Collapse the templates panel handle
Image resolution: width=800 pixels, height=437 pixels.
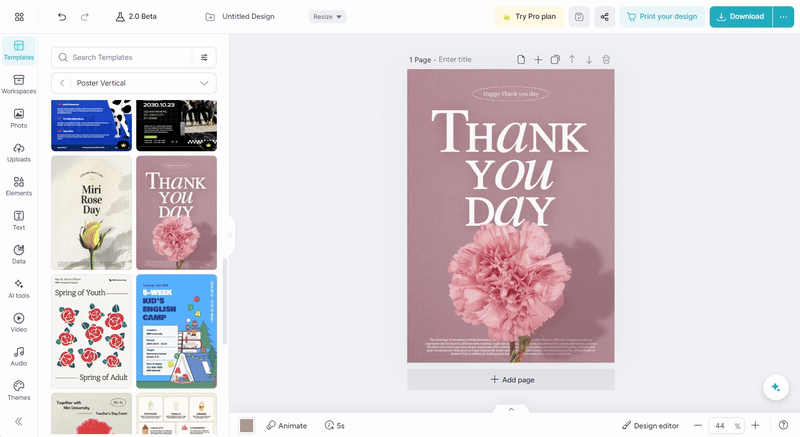[231, 235]
